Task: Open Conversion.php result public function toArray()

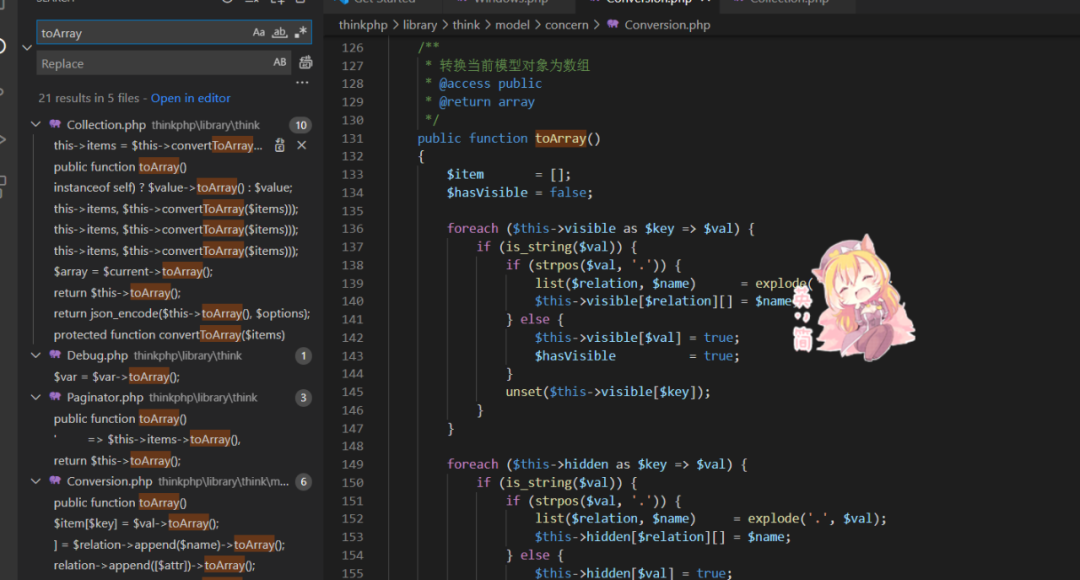Action: point(120,503)
